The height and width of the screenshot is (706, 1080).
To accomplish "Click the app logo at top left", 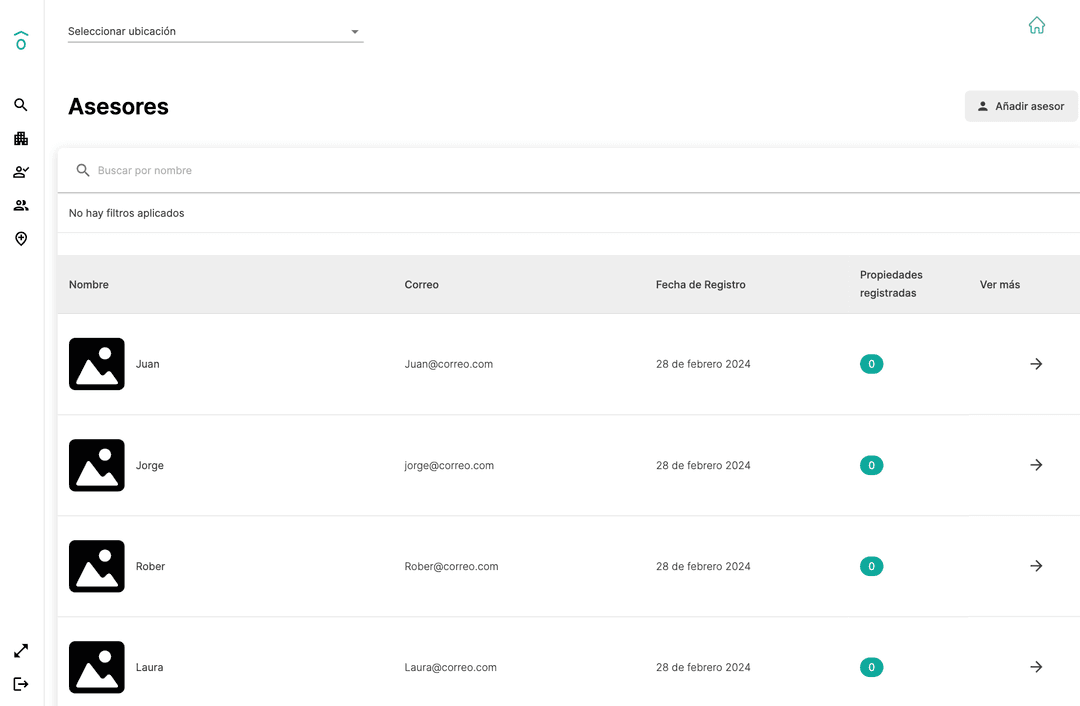I will click(21, 40).
